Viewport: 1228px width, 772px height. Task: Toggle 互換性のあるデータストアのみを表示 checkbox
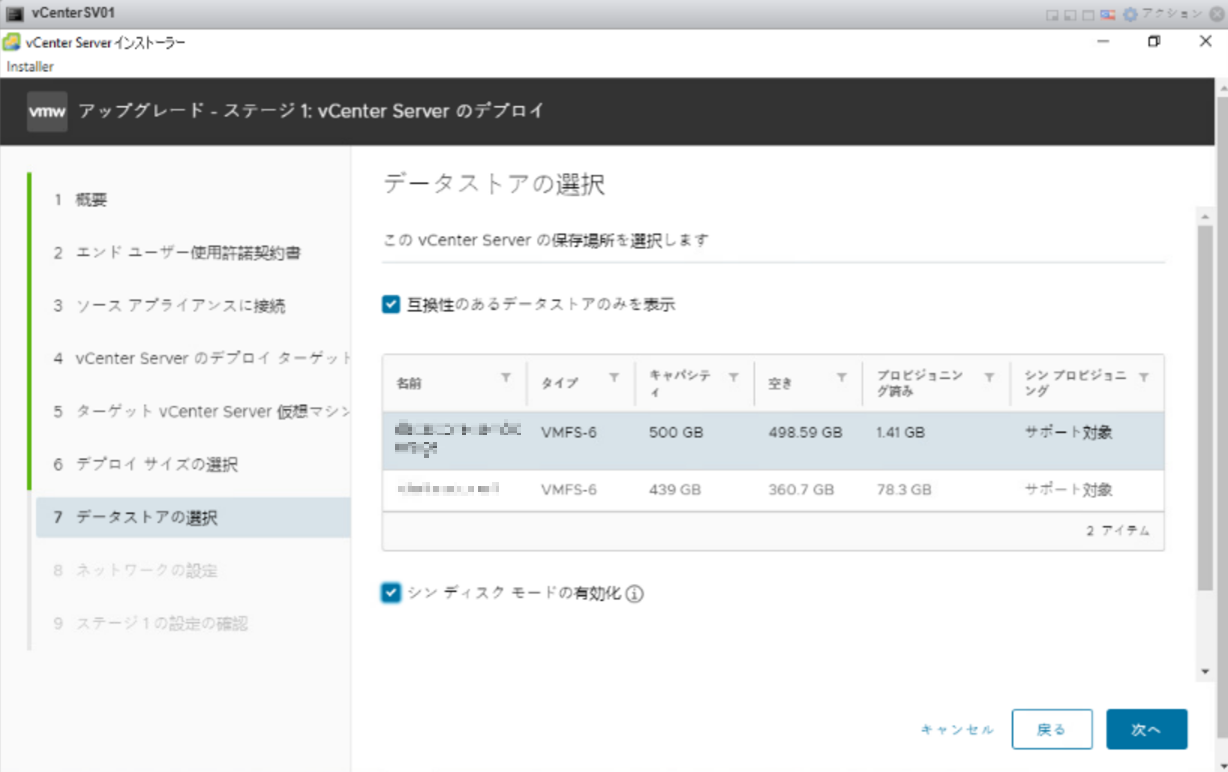(391, 304)
